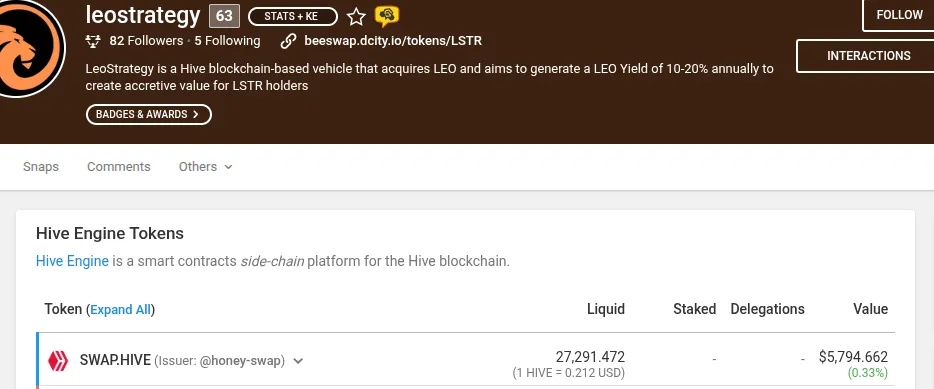Open the yellow chat bubble icon
Screen dimensions: 934x389
click(387, 17)
